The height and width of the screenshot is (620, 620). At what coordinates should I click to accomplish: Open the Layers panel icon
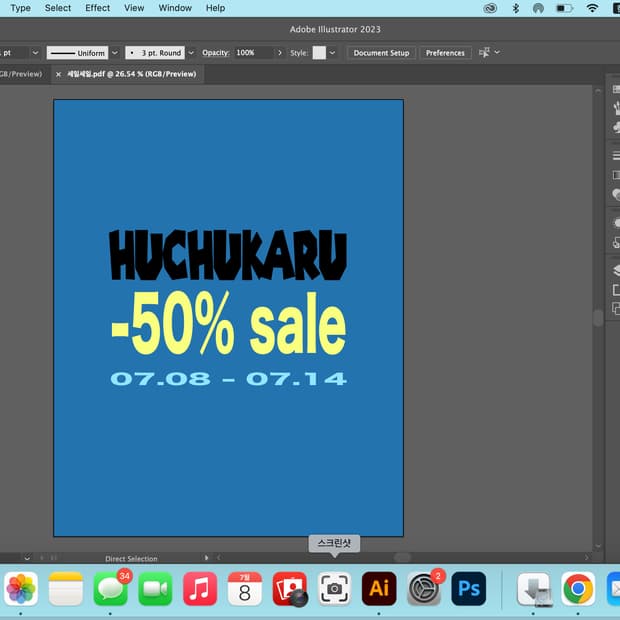pyautogui.click(x=616, y=270)
